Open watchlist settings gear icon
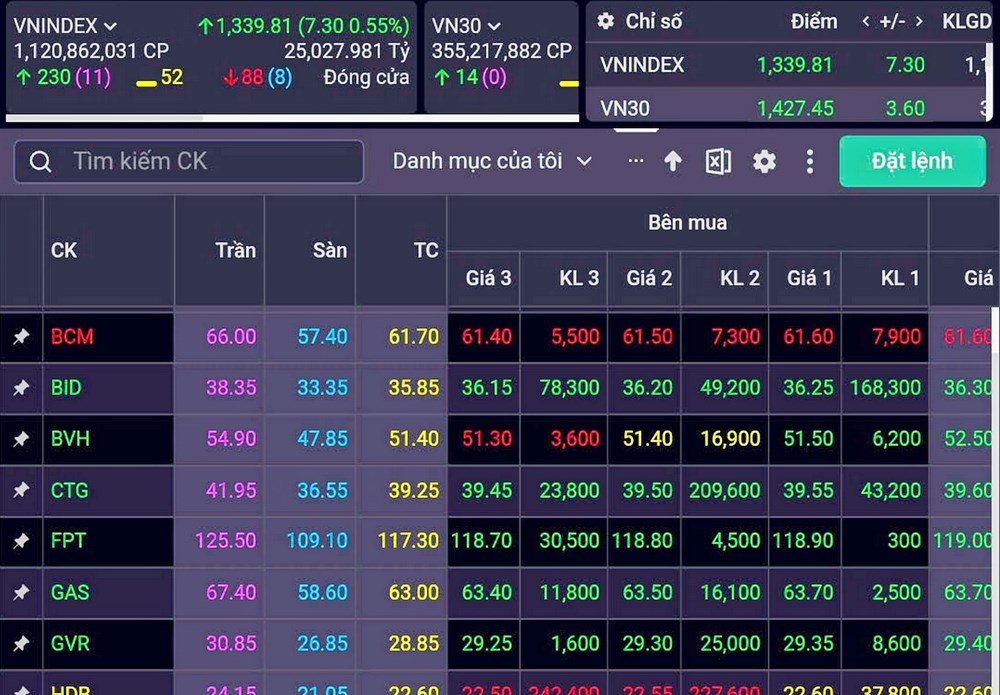The image size is (1000, 695). (x=764, y=162)
